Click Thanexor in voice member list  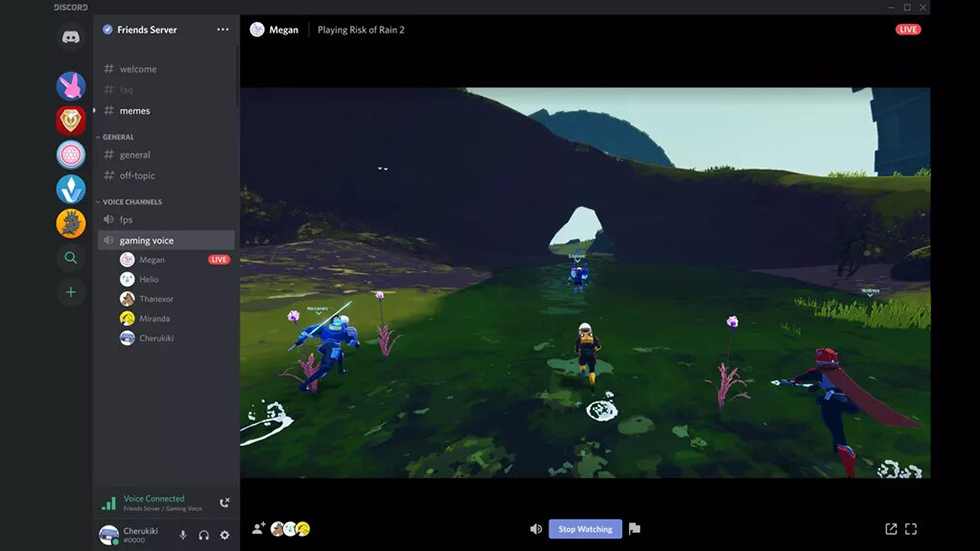156,299
